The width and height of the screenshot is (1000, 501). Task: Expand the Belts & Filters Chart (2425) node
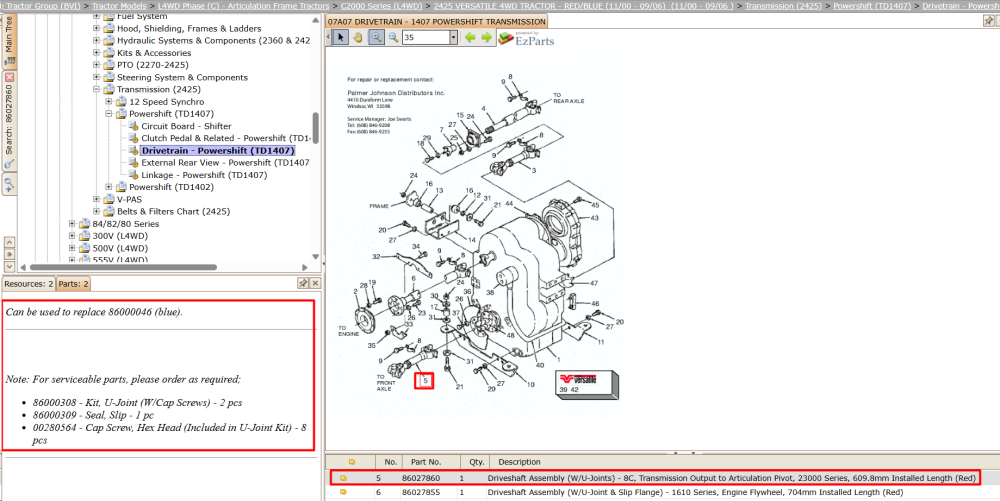(x=96, y=212)
